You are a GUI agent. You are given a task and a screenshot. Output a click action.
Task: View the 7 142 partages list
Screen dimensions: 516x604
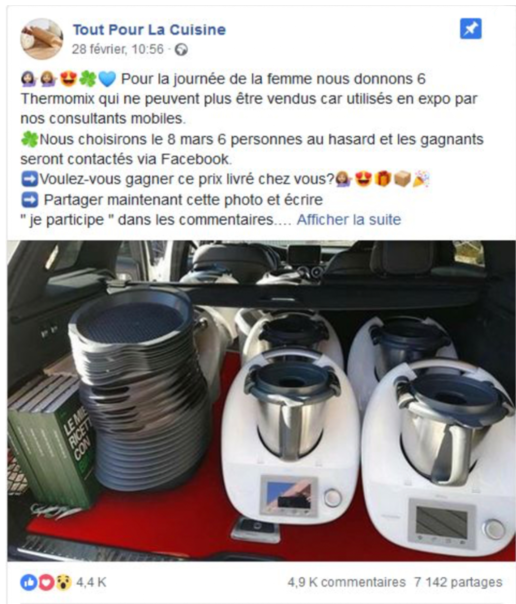click(458, 582)
